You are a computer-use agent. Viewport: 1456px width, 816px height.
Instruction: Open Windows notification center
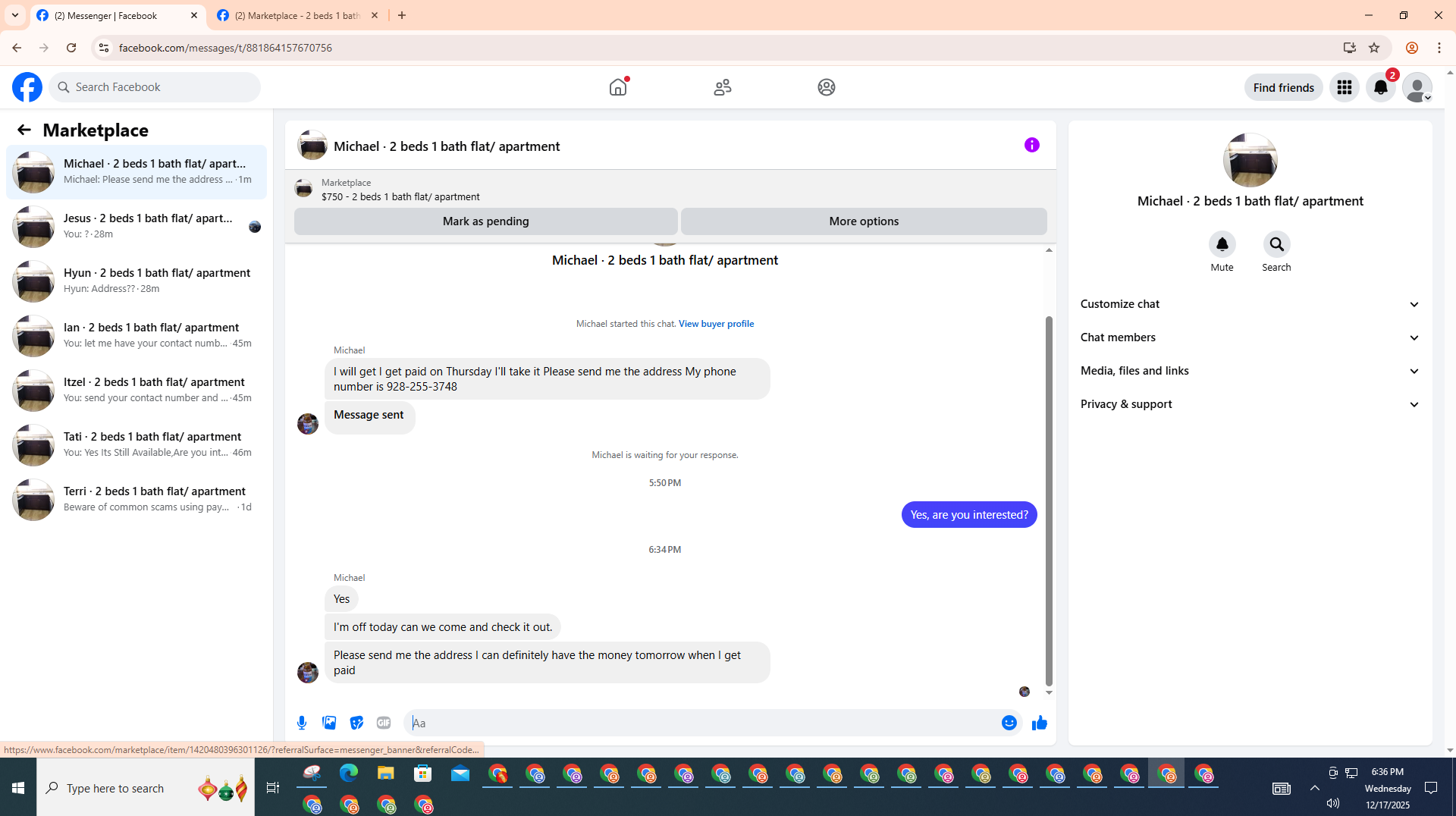pos(1432,788)
